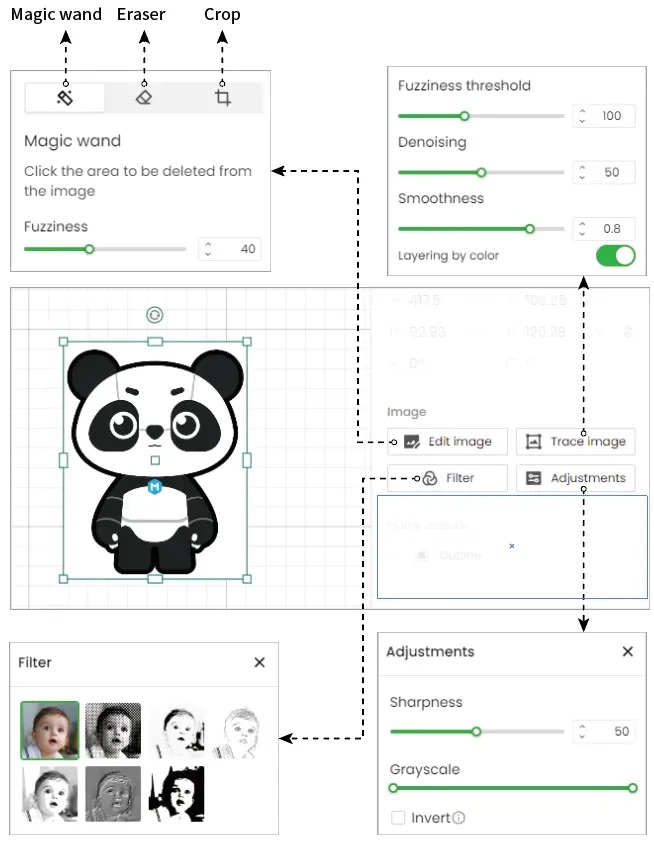Viewport: 654px width, 843px height.
Task: Click the Fuzziness threshold stepper arrows
Action: coord(582,116)
